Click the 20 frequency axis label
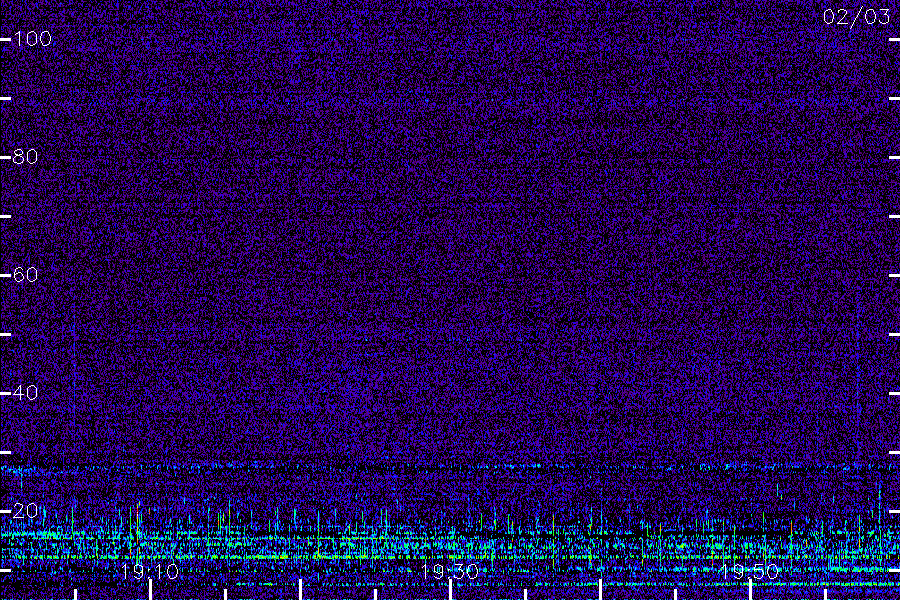 25,510
